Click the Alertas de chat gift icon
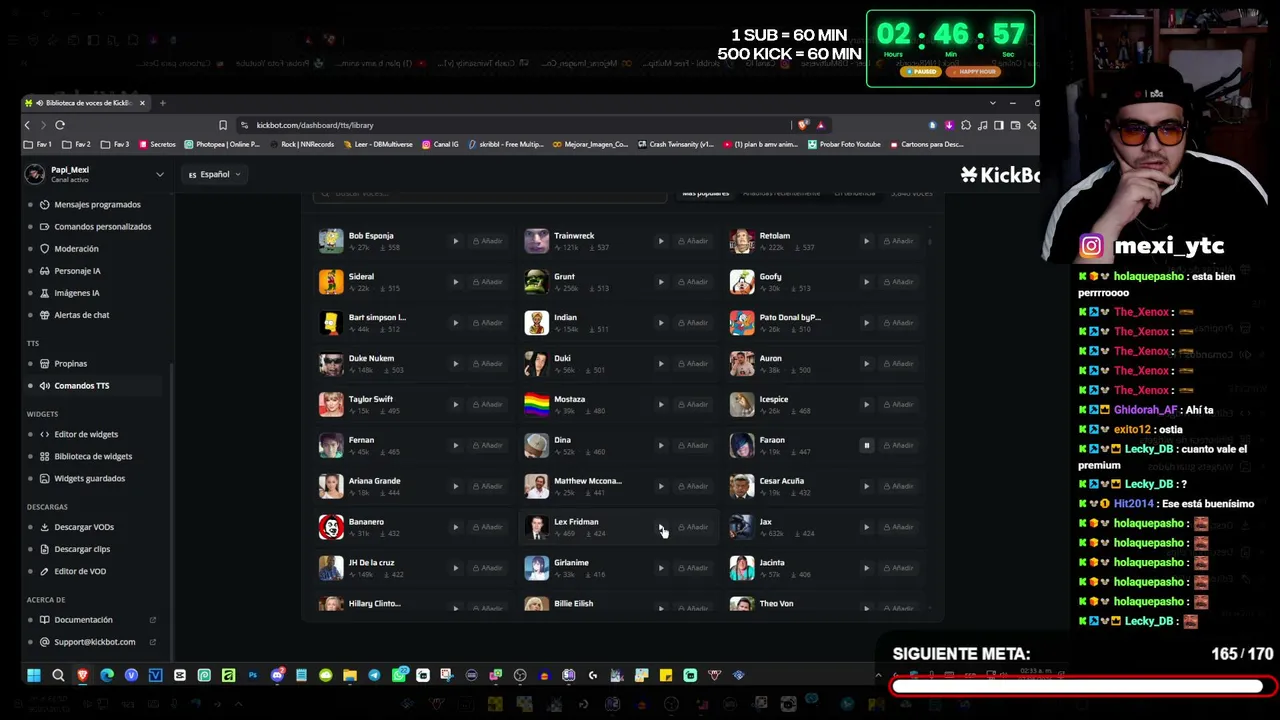Viewport: 1280px width, 720px height. coord(44,315)
